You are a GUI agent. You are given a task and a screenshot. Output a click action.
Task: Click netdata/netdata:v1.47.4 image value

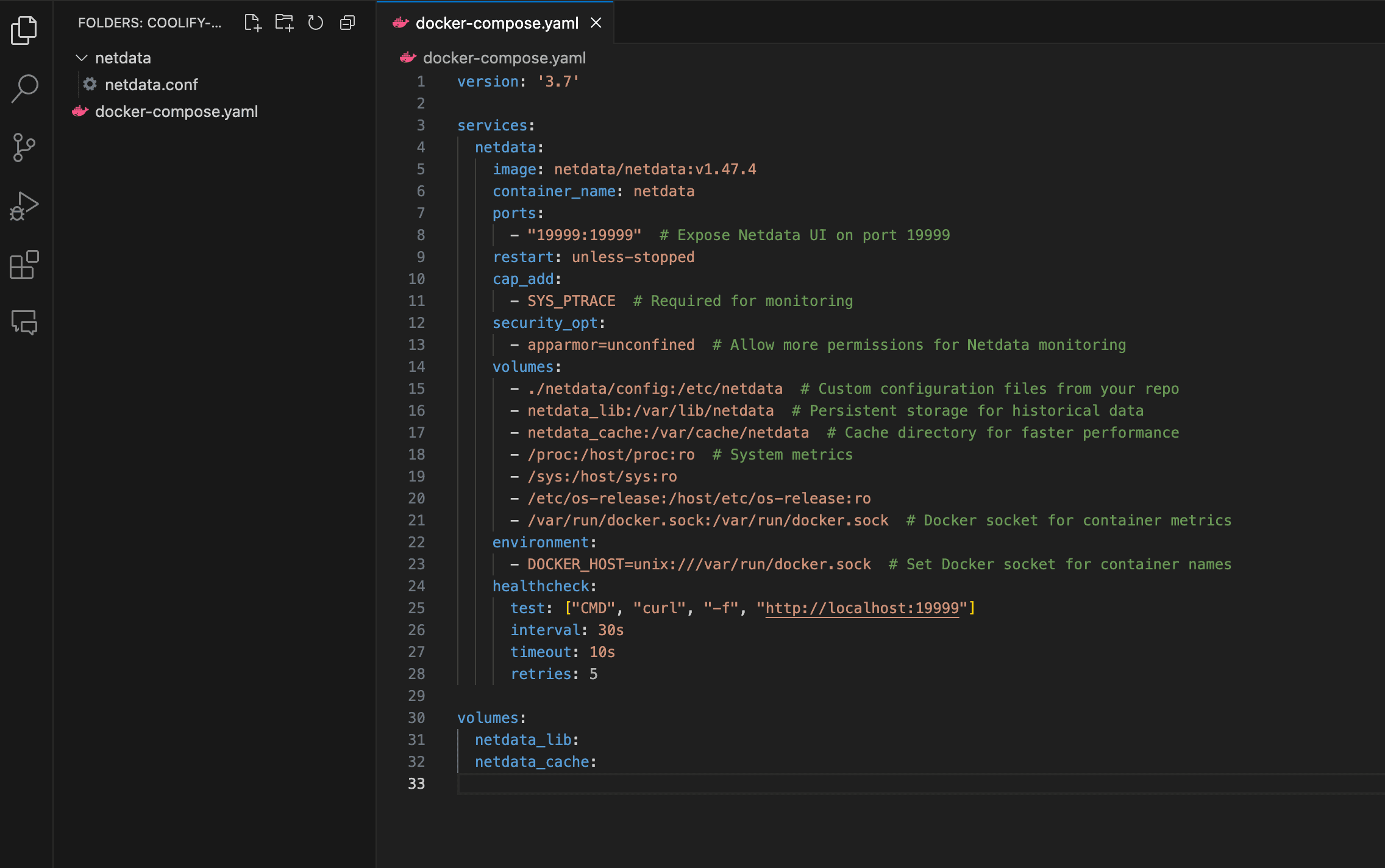(x=655, y=169)
